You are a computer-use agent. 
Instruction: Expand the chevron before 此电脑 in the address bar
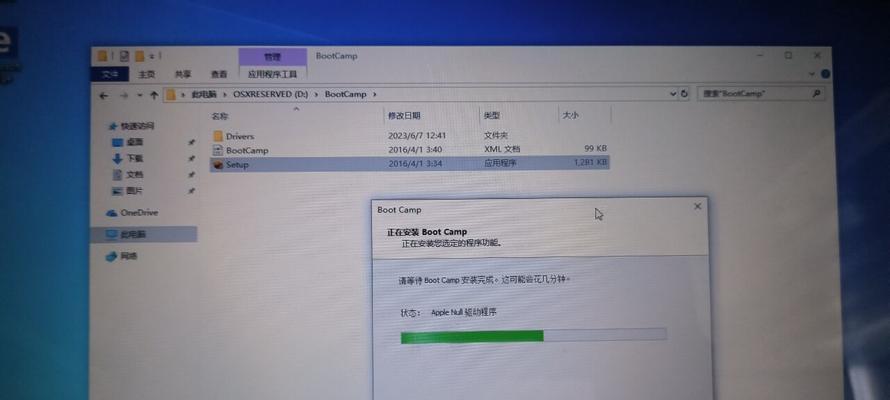coord(183,95)
